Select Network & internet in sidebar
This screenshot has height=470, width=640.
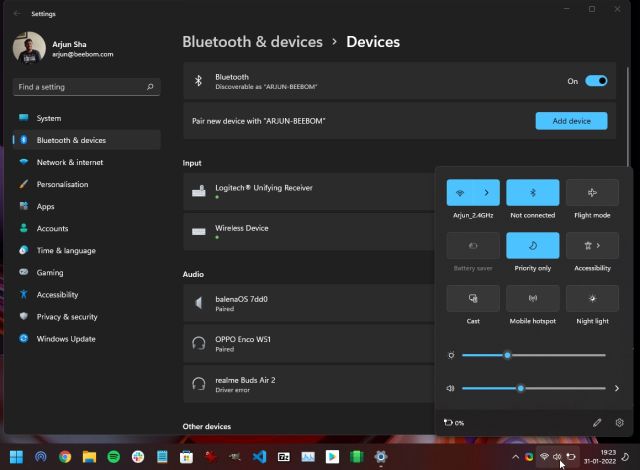coord(87,162)
